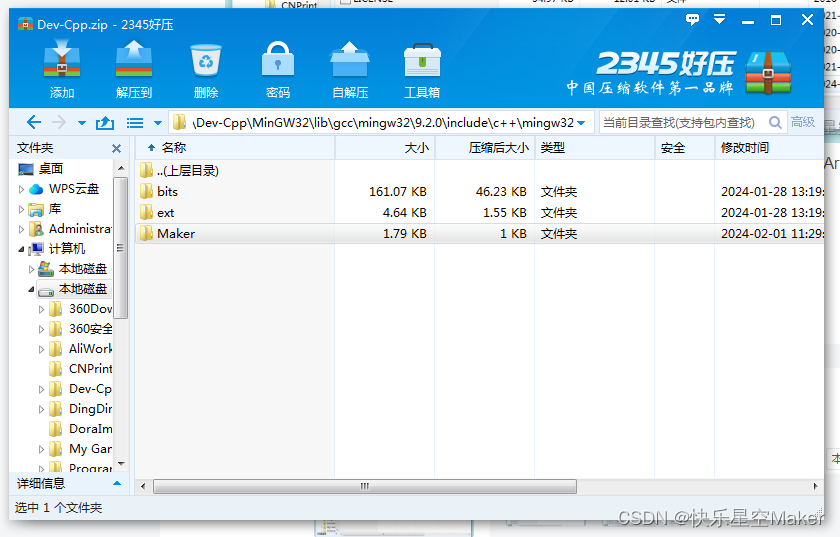Click the 添加 (Add) toolbar icon
Image resolution: width=840 pixels, height=537 pixels.
point(62,59)
